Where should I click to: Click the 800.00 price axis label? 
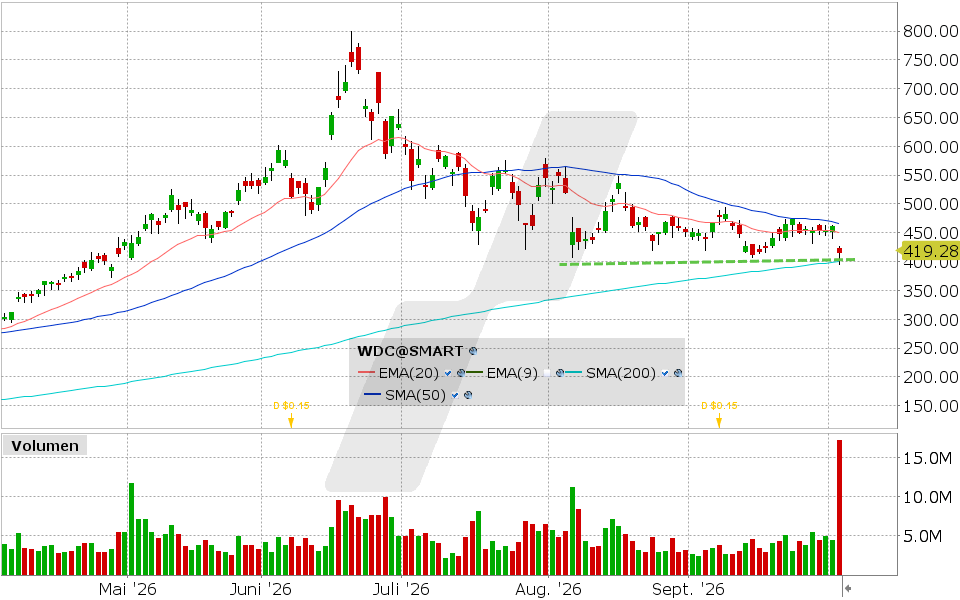(x=931, y=31)
